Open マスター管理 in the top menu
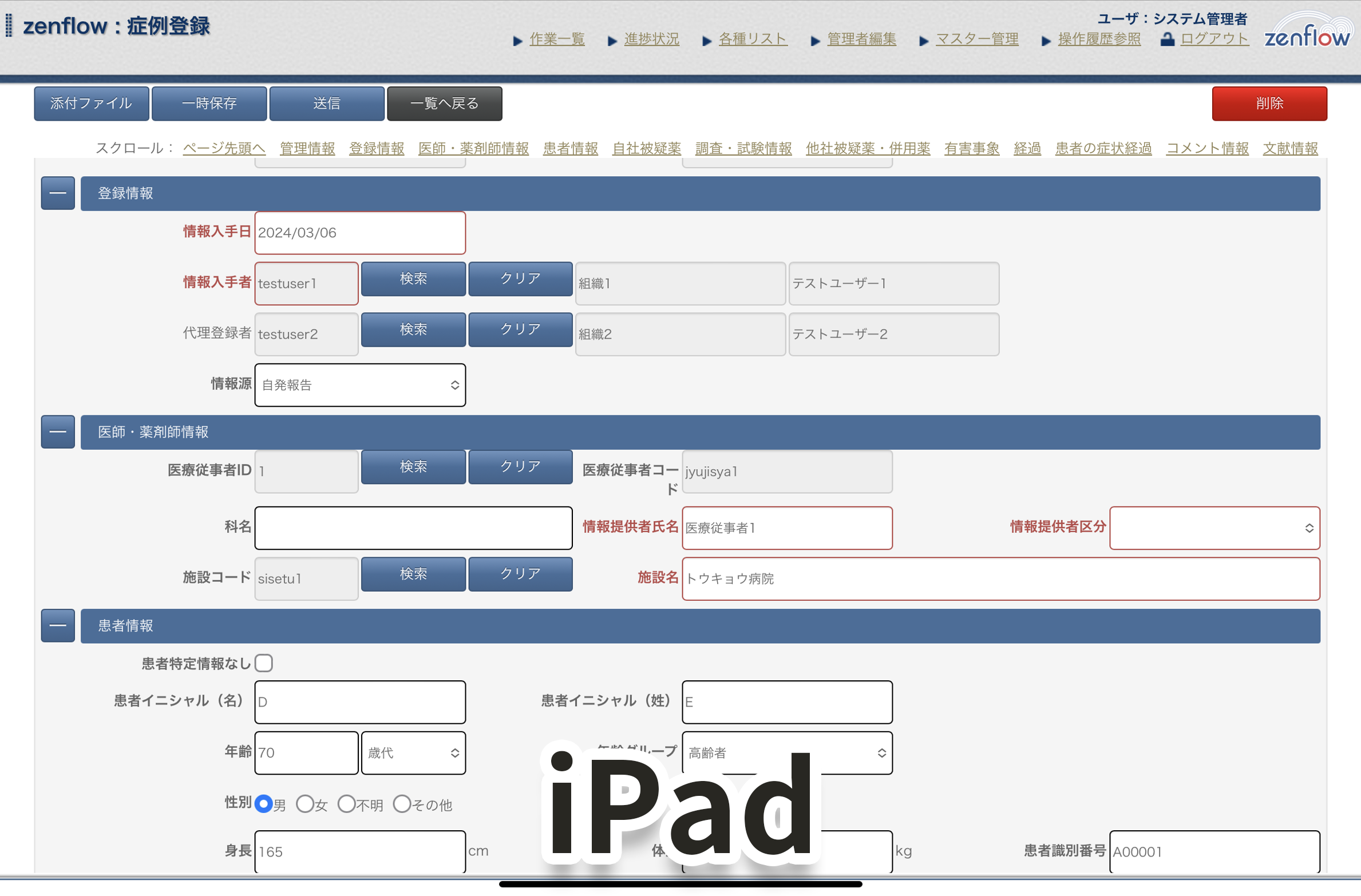This screenshot has width=1361, height=896. (977, 39)
